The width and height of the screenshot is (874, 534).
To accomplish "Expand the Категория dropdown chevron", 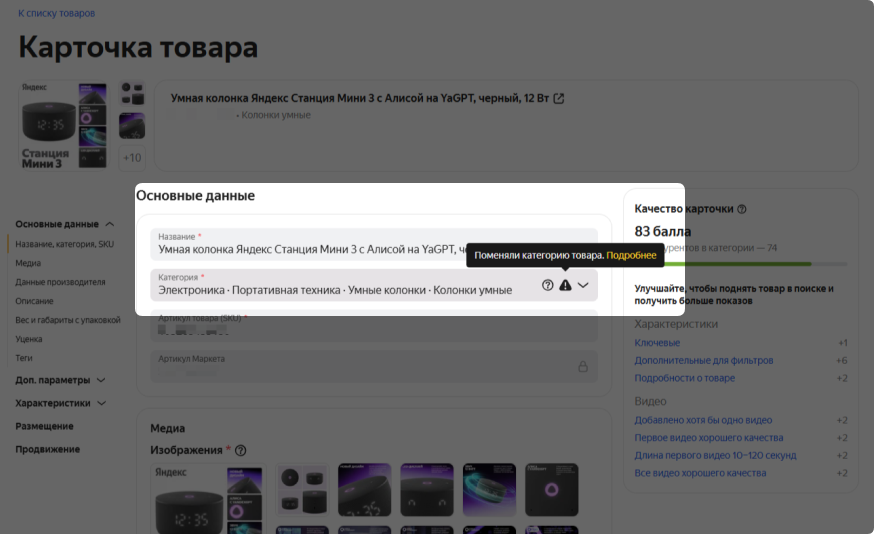I will point(584,285).
